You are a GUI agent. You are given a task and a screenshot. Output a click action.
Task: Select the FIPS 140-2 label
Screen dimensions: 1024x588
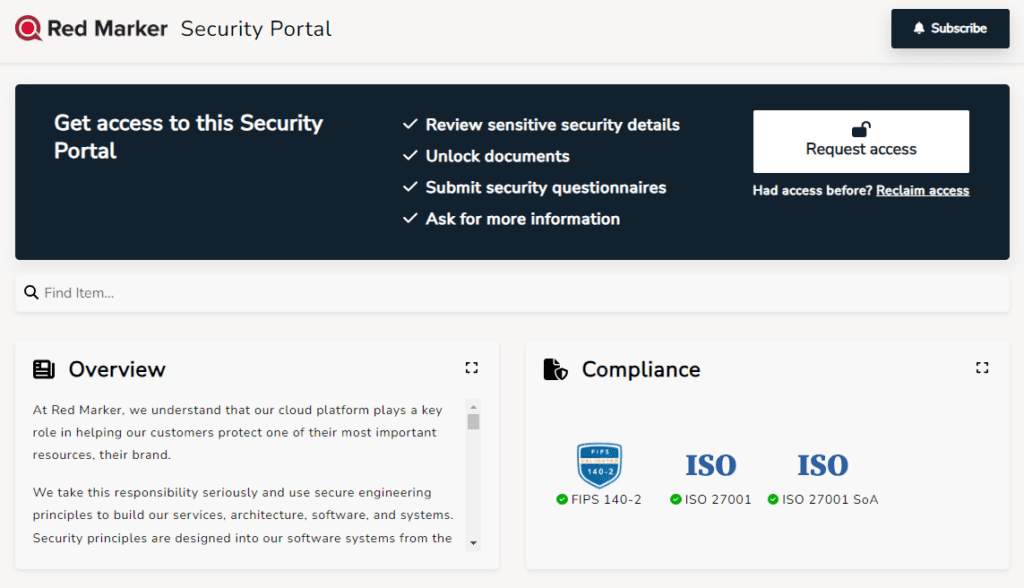[606, 500]
